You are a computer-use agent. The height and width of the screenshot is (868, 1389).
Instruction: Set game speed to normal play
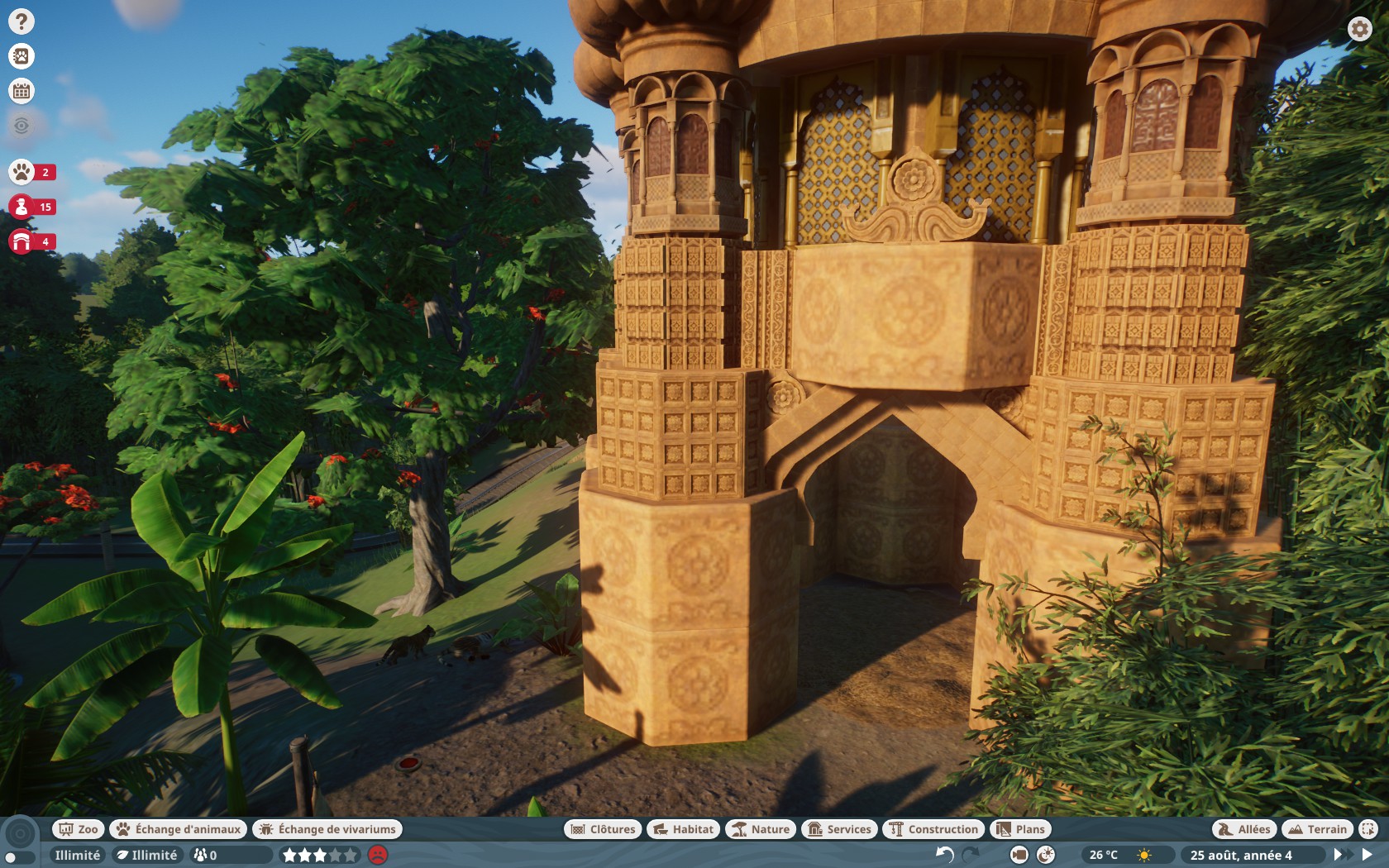coord(1368,855)
